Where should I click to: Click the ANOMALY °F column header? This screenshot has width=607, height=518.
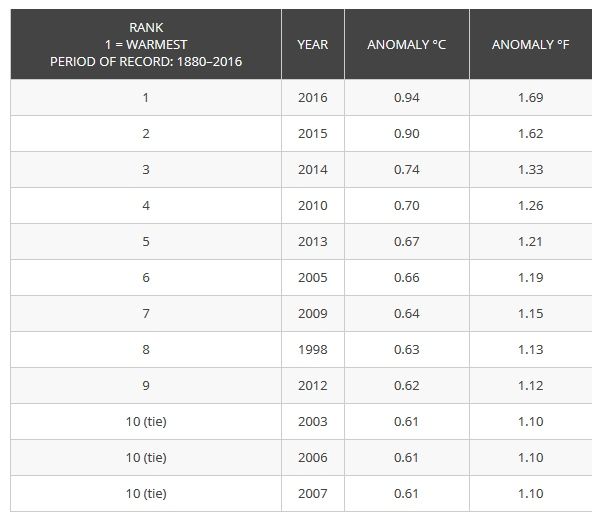tap(531, 44)
